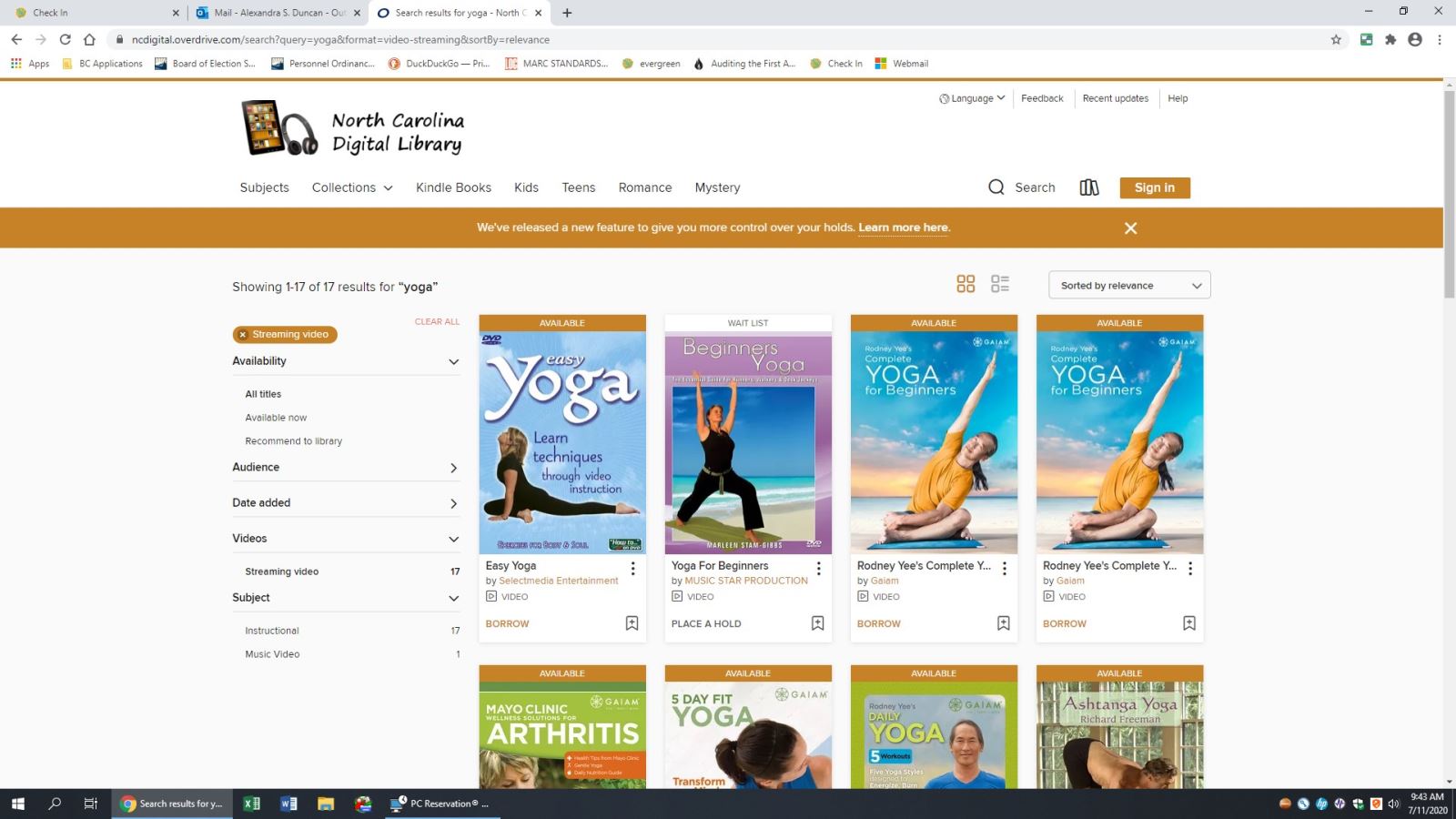Browse the Mystery section
Image resolution: width=1456 pixels, height=819 pixels.
point(717,187)
